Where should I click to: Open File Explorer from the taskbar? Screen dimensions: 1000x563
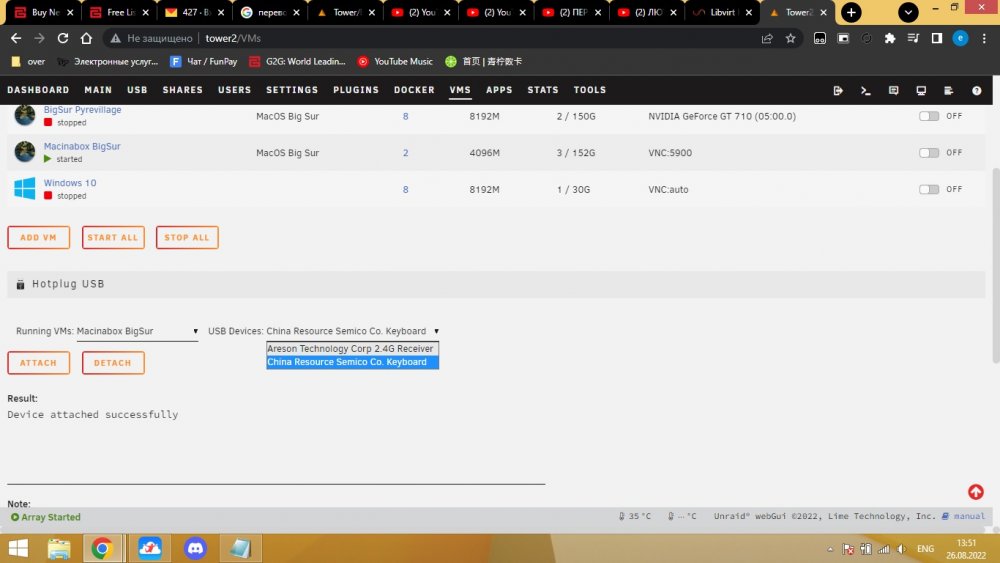coord(59,548)
